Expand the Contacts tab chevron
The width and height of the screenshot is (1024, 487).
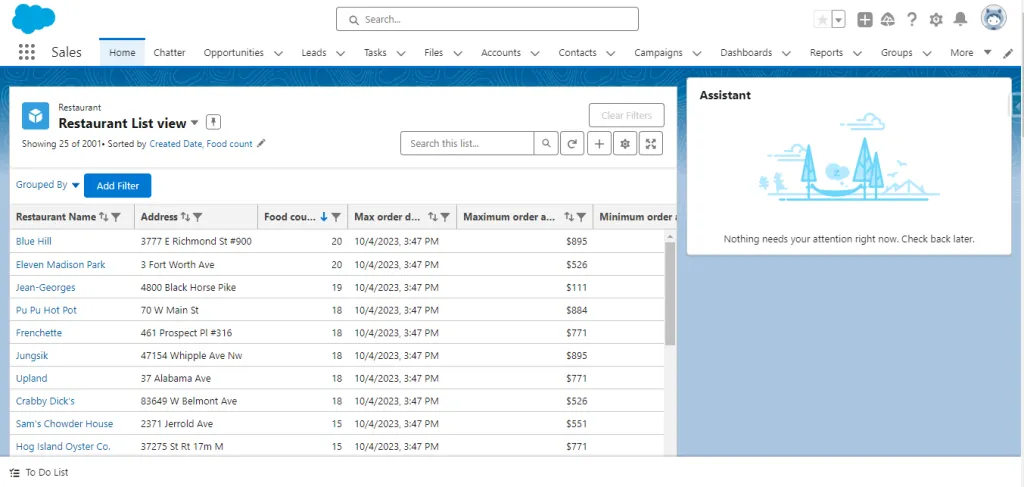click(611, 54)
